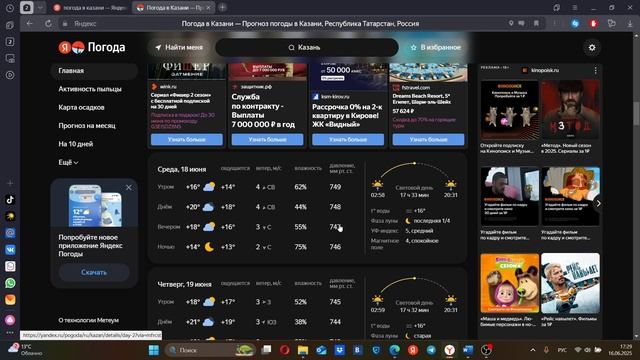Bookmark this page via address bar icon

[x=536, y=23]
